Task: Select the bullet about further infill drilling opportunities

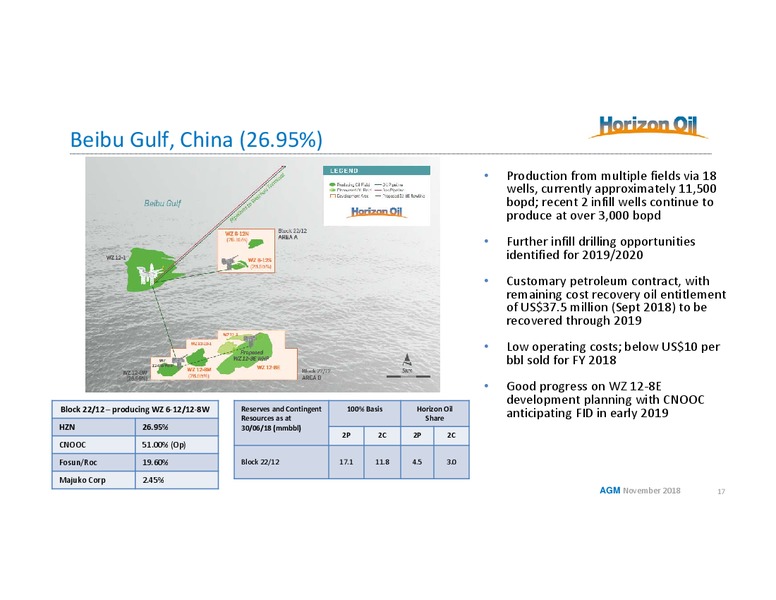Action: (x=600, y=248)
